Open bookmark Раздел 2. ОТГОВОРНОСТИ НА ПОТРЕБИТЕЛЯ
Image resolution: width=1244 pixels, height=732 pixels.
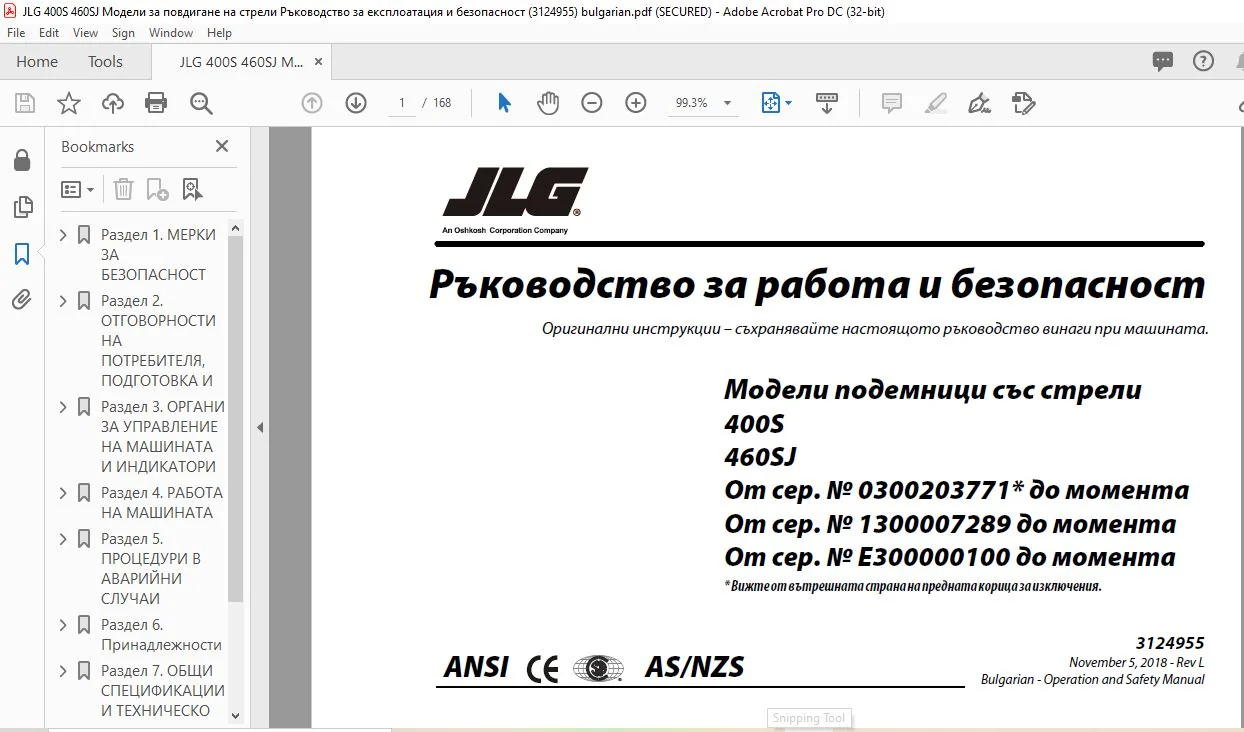[158, 341]
